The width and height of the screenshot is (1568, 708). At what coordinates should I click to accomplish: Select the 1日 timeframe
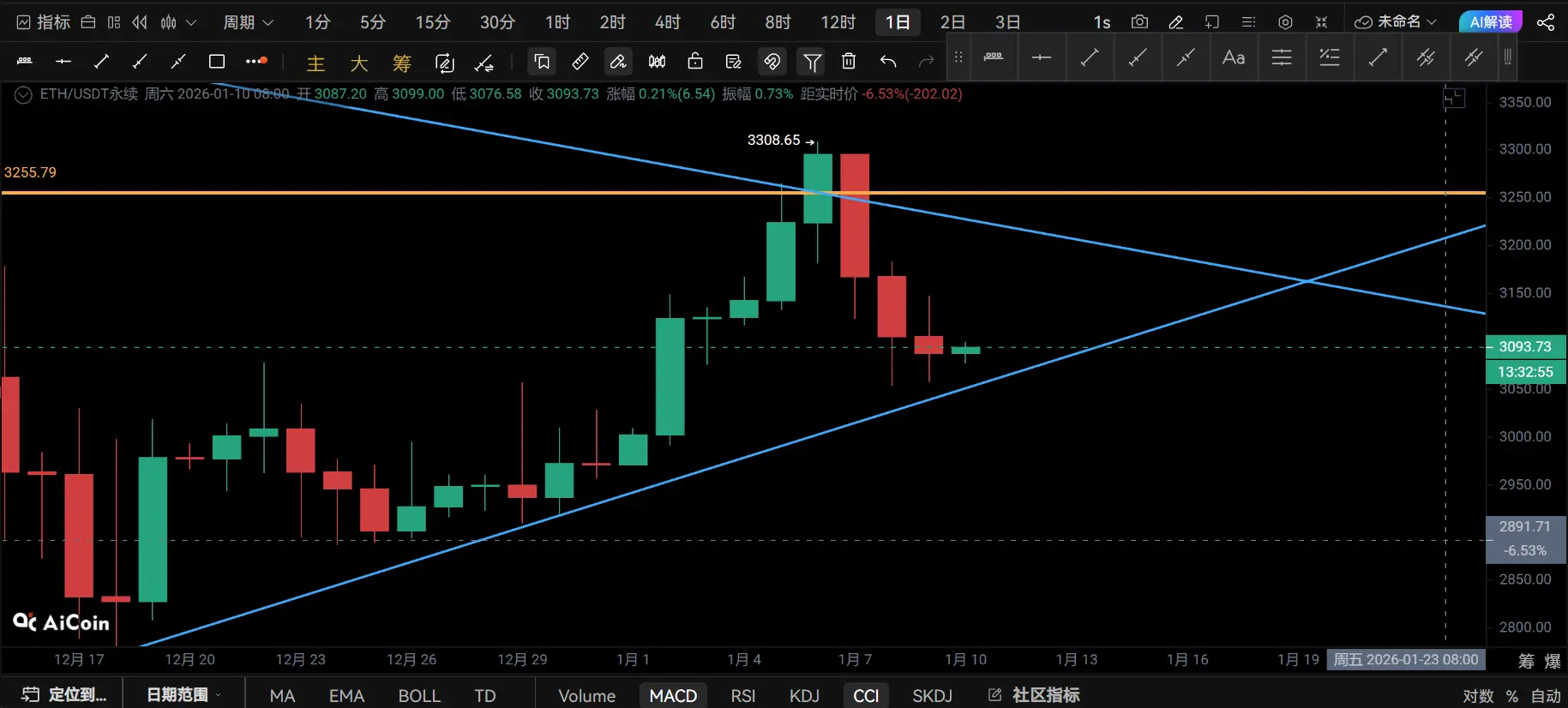[x=898, y=22]
